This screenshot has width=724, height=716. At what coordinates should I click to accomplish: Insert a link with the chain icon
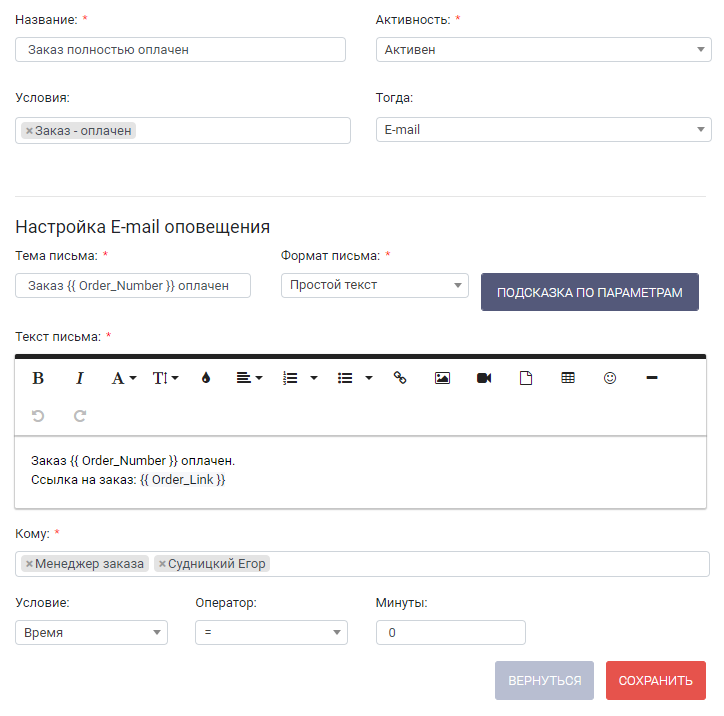[400, 378]
